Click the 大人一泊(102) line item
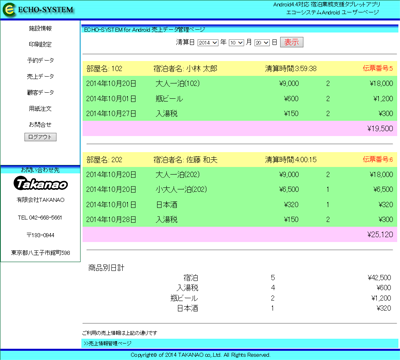Viewport: 400px width, 360px height. [178, 83]
